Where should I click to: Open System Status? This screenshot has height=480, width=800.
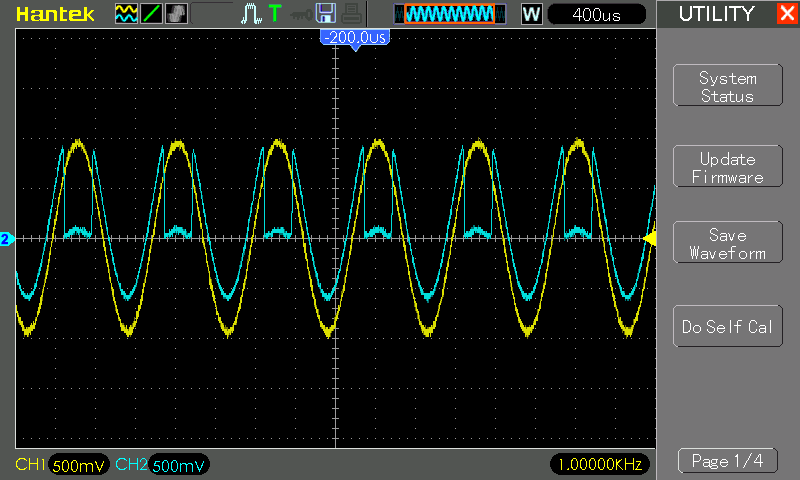pyautogui.click(x=728, y=85)
